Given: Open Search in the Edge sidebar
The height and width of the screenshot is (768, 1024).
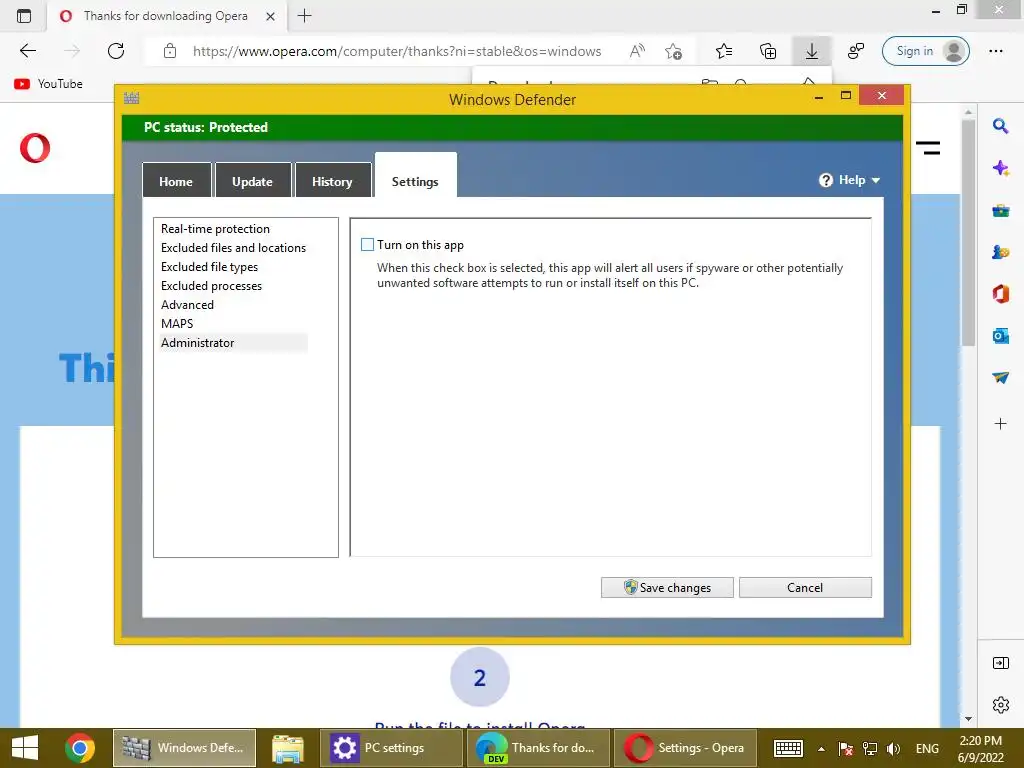Looking at the screenshot, I should (1000, 126).
